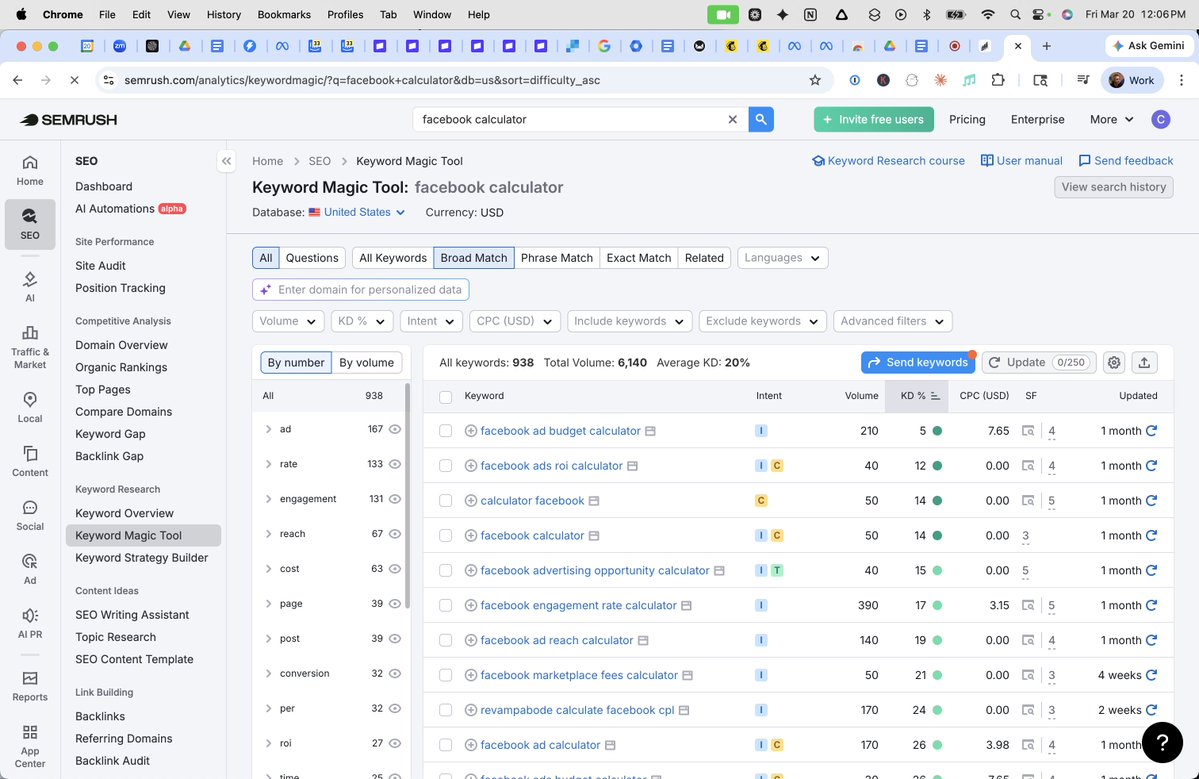Viewport: 1199px width, 779px height.
Task: Expand the reach keyword group
Action: 268,534
